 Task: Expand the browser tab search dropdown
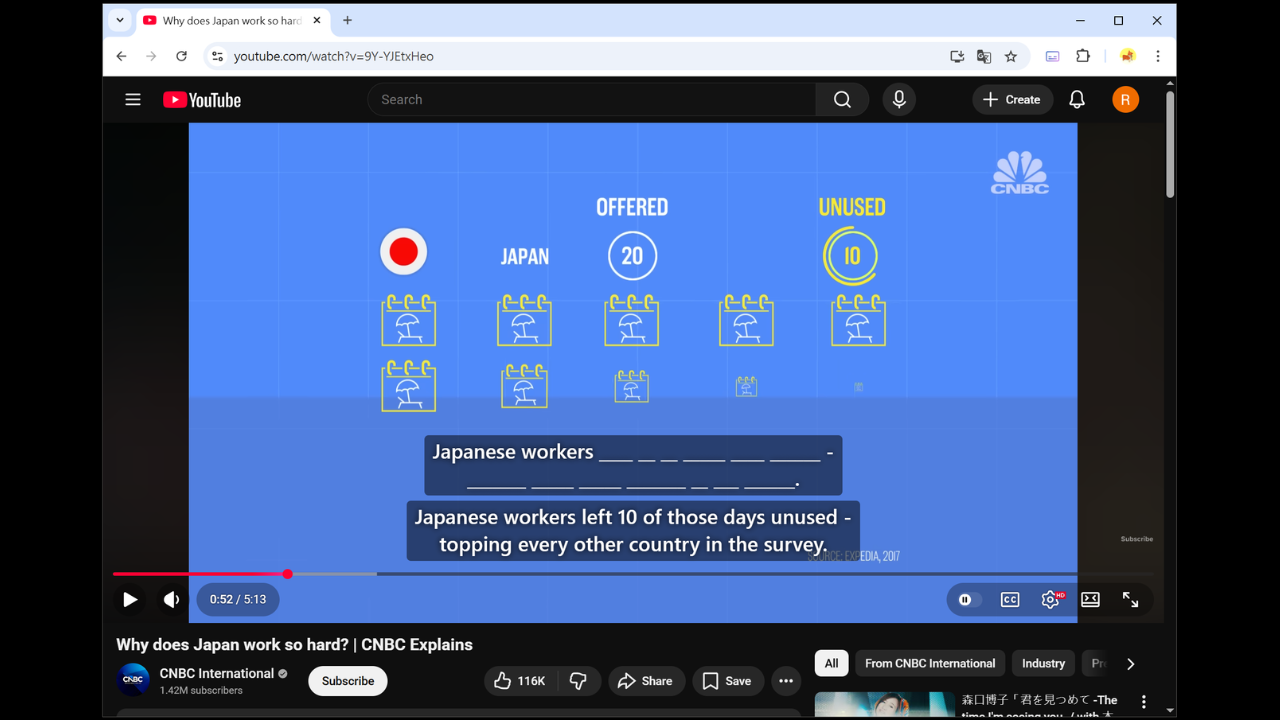click(120, 20)
